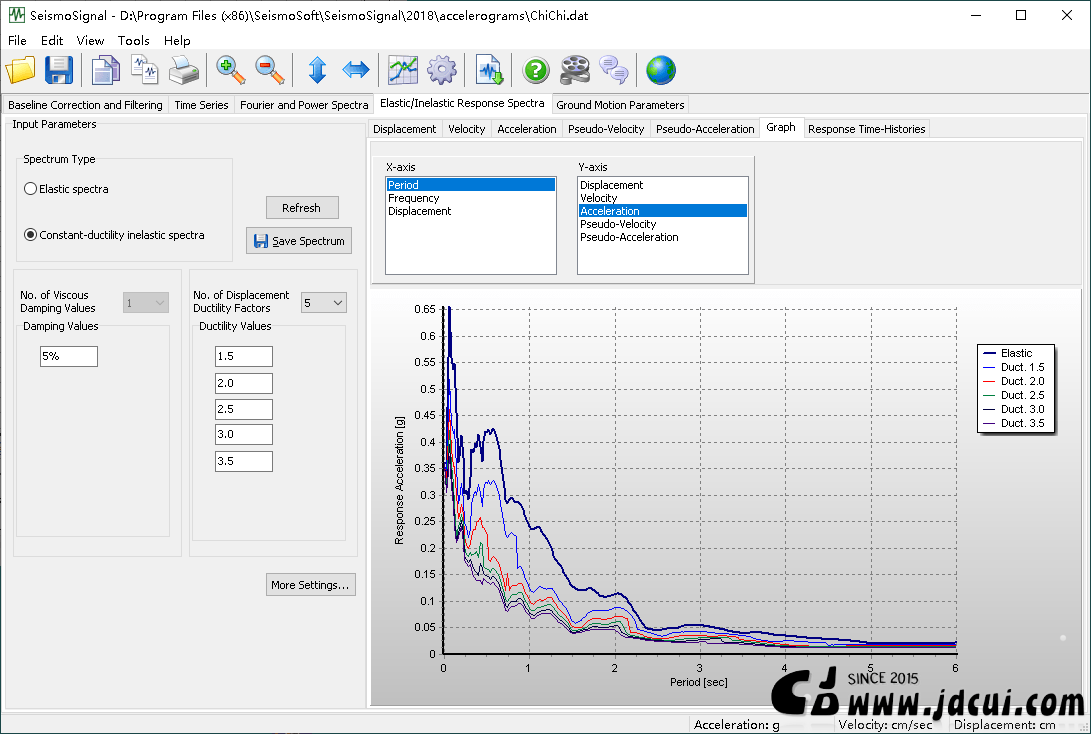
Task: Switch to Ground Motion Parameters tab
Action: point(620,105)
